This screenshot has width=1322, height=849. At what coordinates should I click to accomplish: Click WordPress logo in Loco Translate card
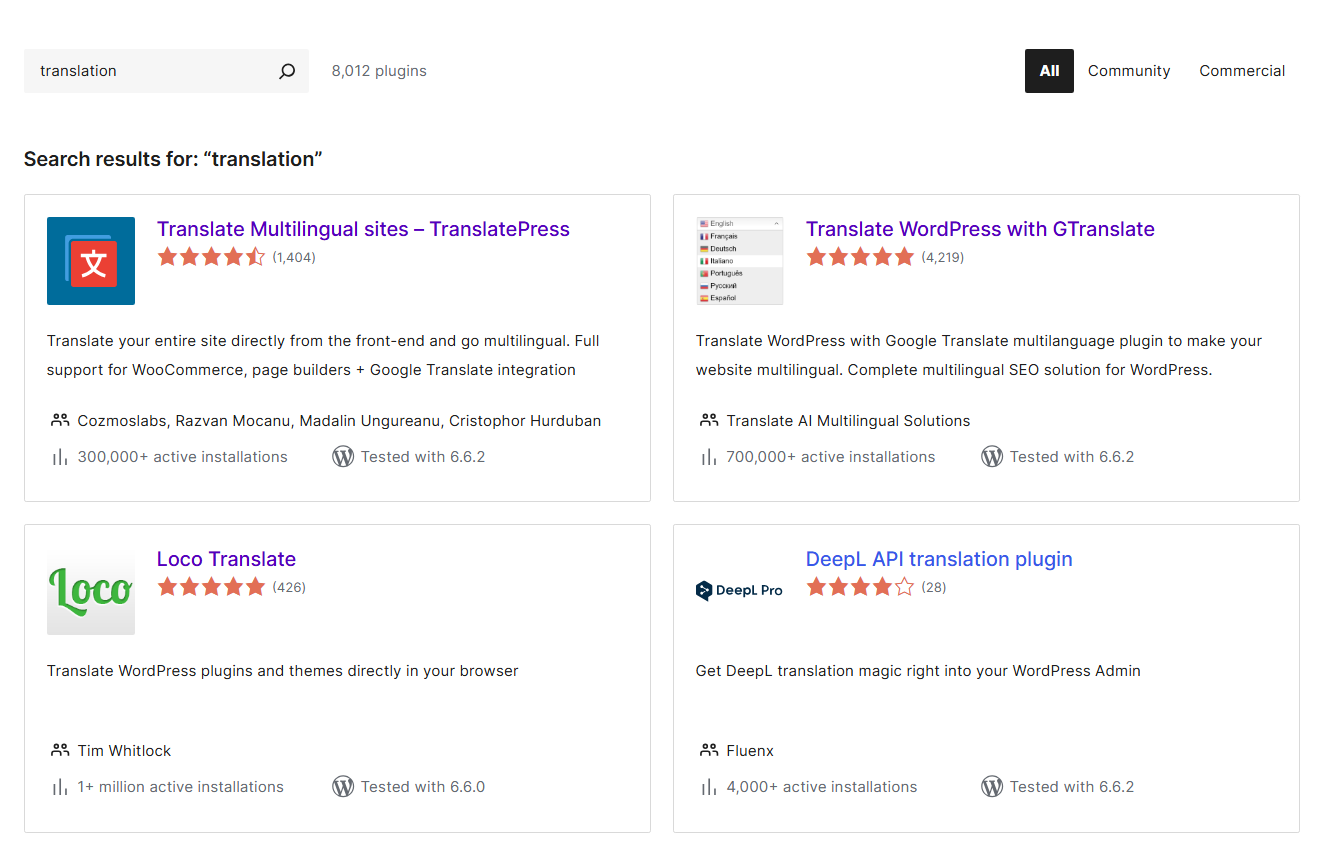(343, 787)
